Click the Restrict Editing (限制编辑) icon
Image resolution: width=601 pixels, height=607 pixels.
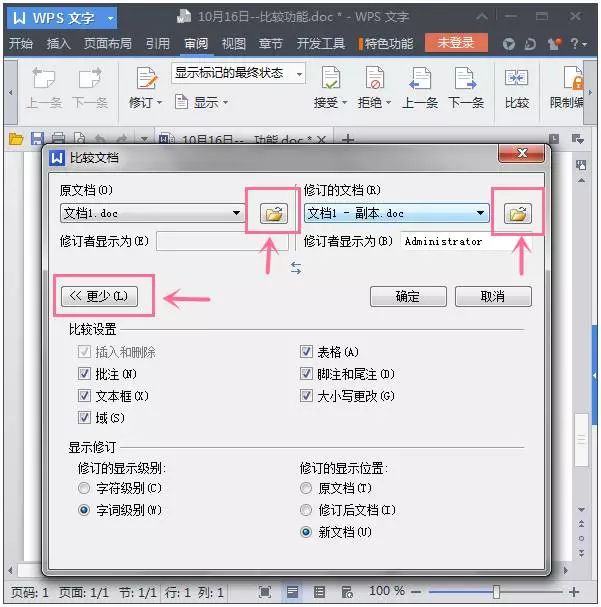[573, 79]
